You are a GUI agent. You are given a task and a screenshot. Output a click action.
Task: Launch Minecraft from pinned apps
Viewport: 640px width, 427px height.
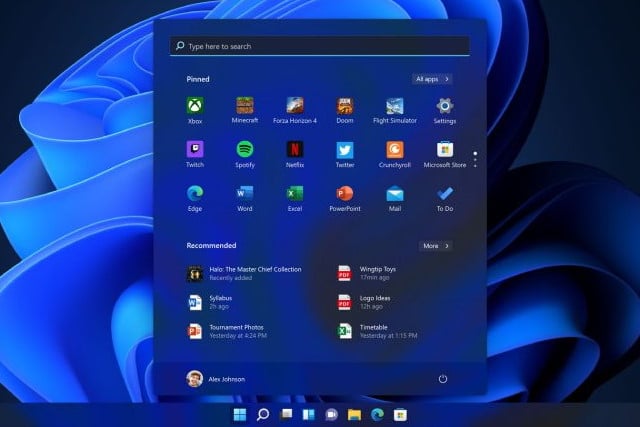[245, 106]
